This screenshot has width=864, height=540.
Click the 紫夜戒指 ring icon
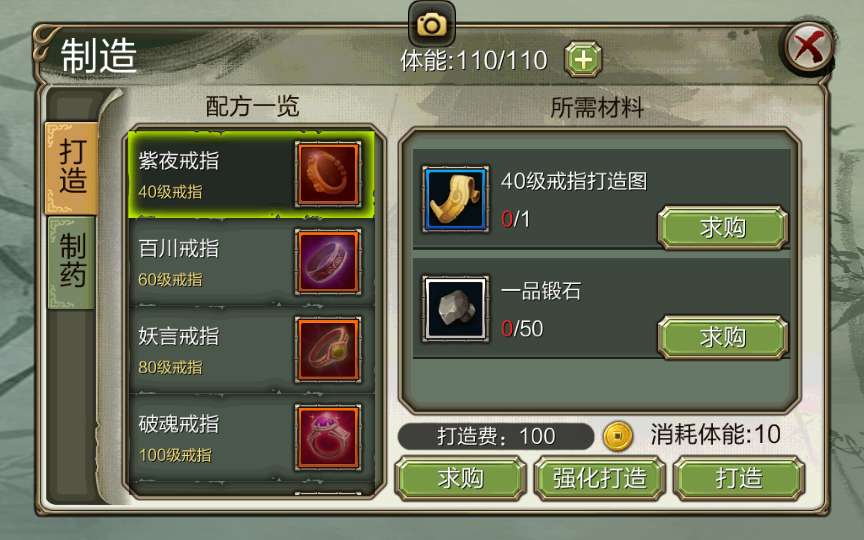tap(328, 174)
